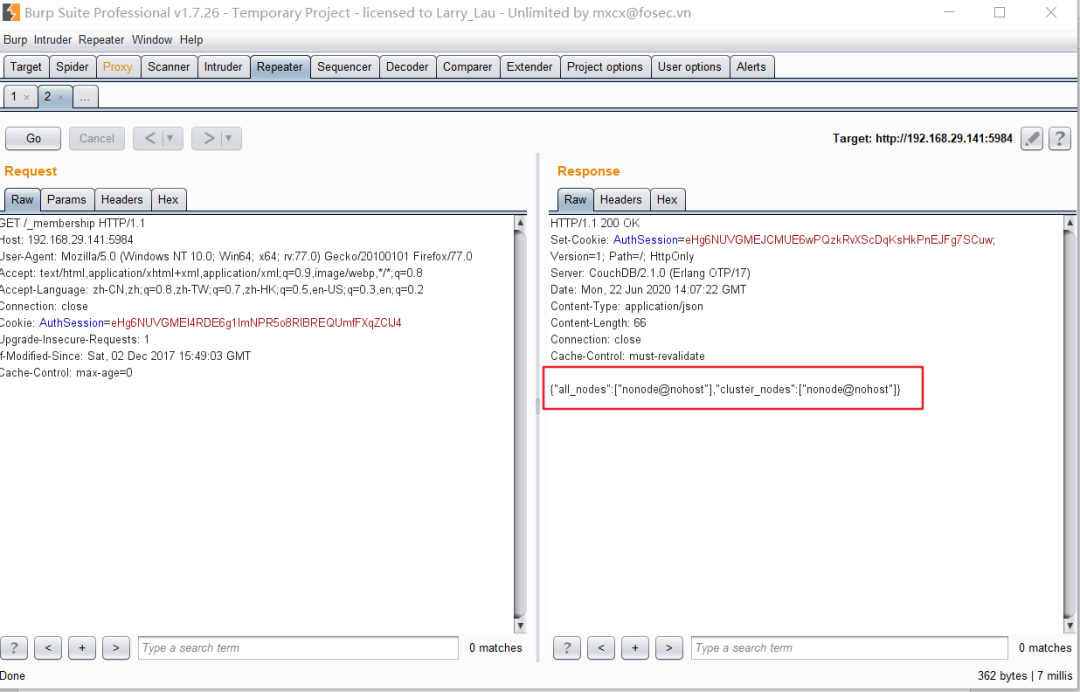Viewport: 1080px width, 692px height.
Task: Edit target with the pencil icon
Action: pyautogui.click(x=1032, y=138)
